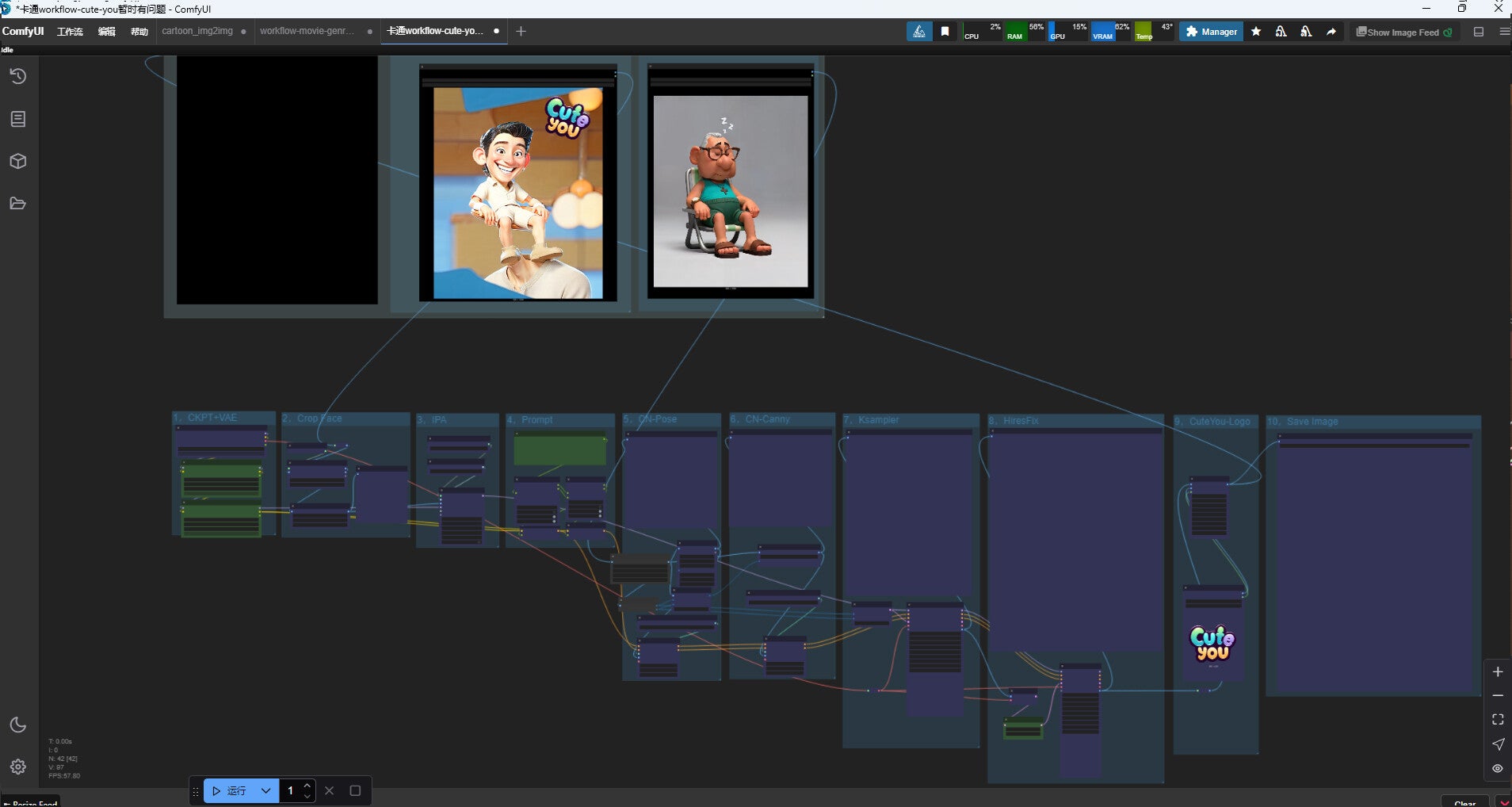Click the Manager button
Viewport: 1512px width, 807px height.
coord(1211,32)
